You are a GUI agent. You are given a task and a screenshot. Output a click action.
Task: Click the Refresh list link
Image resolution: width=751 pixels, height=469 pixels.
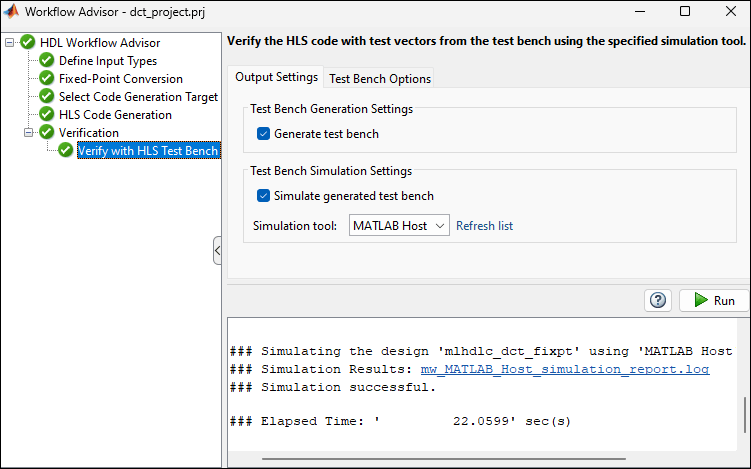pyautogui.click(x=484, y=226)
